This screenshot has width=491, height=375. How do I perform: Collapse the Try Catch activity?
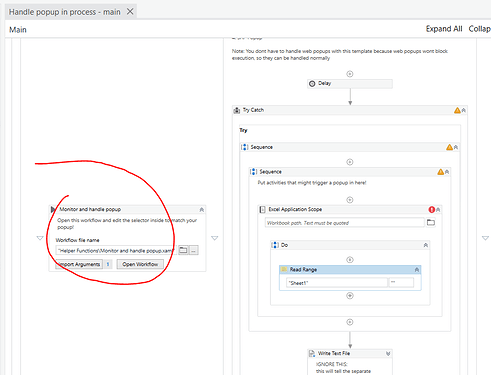(x=464, y=110)
